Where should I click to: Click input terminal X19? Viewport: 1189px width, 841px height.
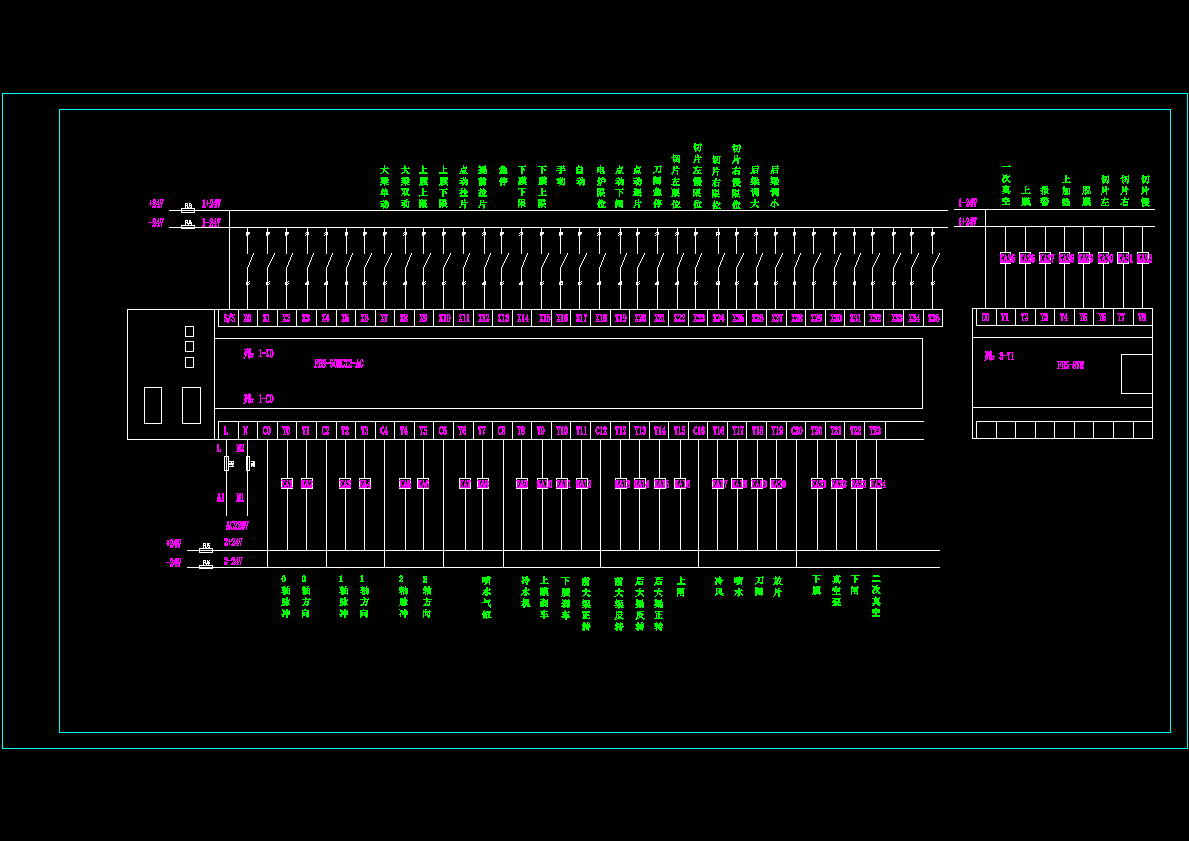pos(620,319)
